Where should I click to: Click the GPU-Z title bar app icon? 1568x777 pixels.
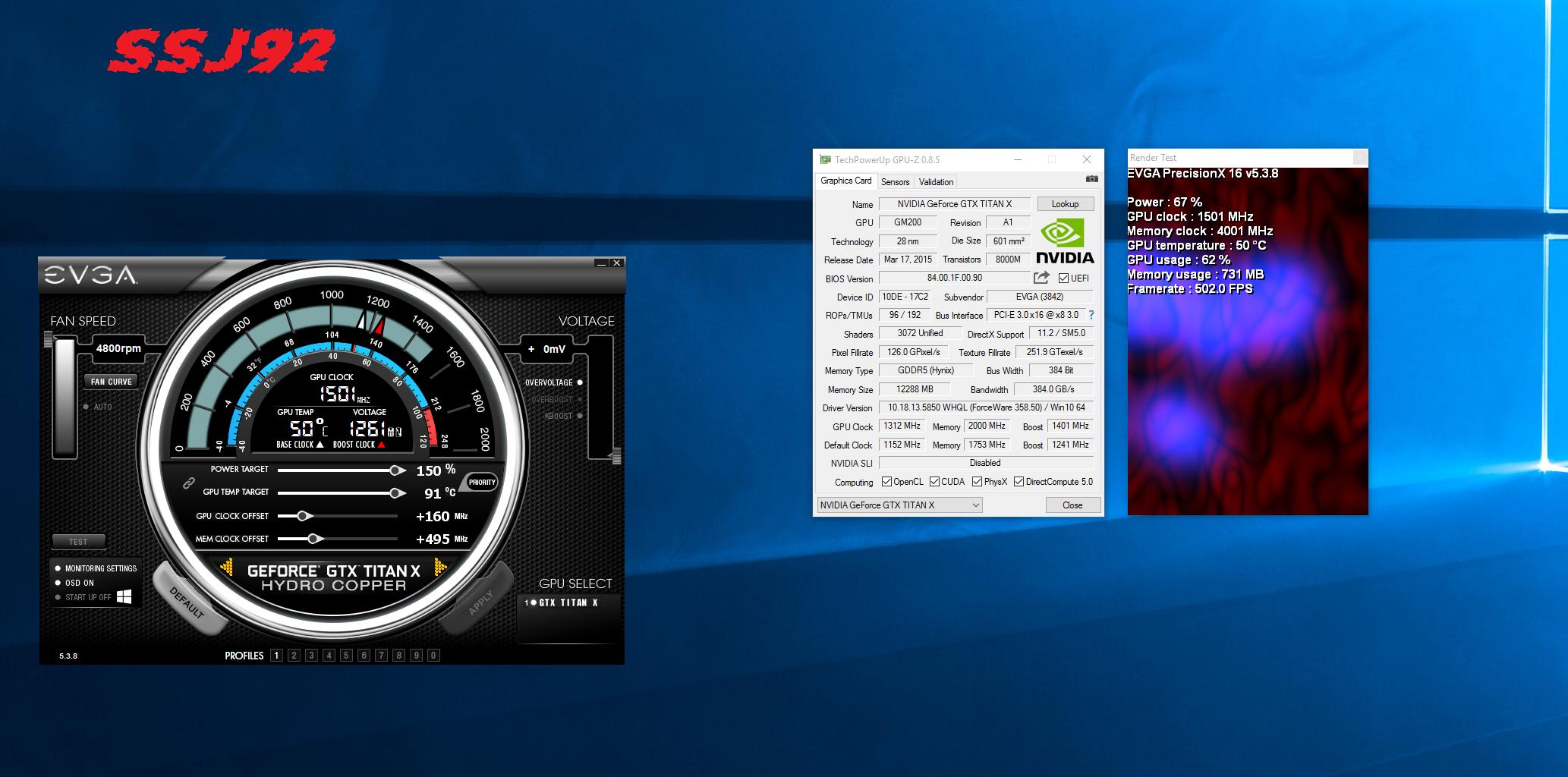824,159
